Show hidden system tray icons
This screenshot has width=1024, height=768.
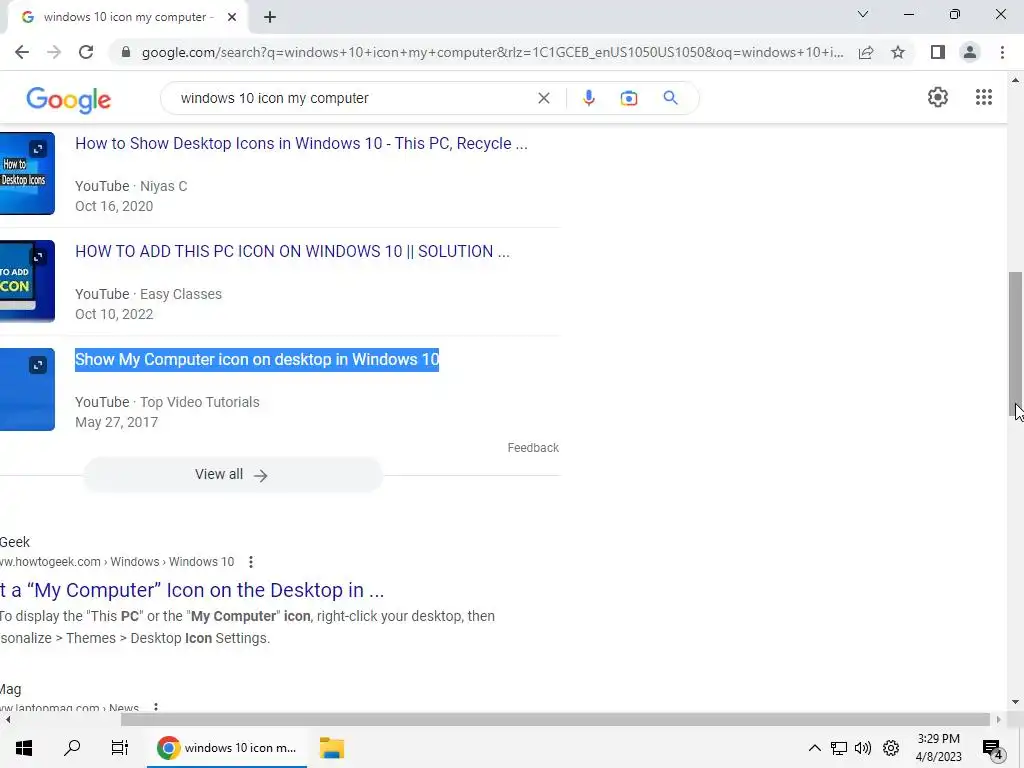[x=814, y=748]
